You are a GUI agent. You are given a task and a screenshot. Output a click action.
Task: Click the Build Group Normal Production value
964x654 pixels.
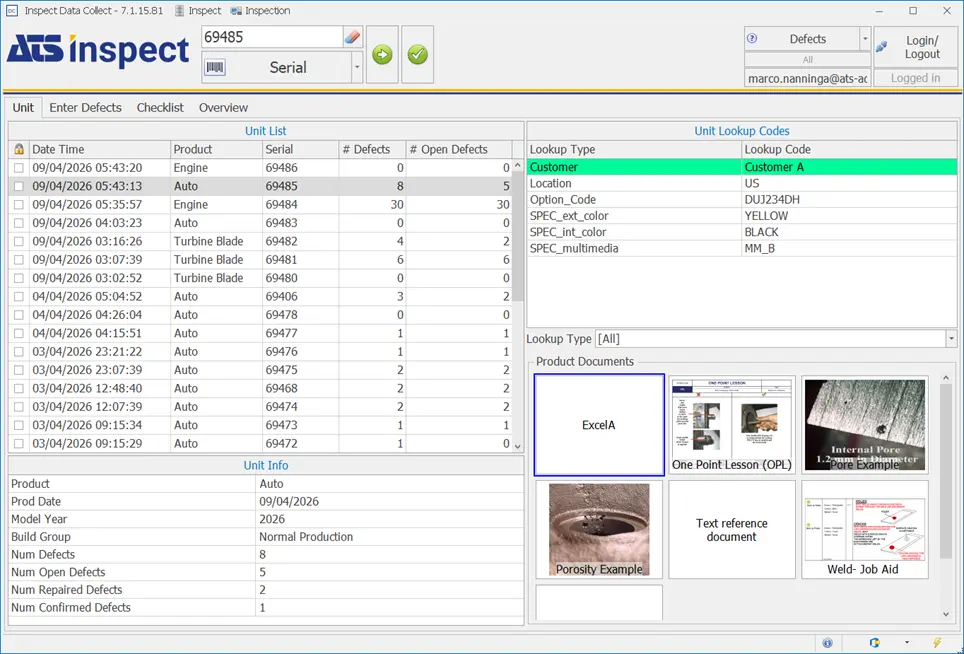(x=306, y=537)
